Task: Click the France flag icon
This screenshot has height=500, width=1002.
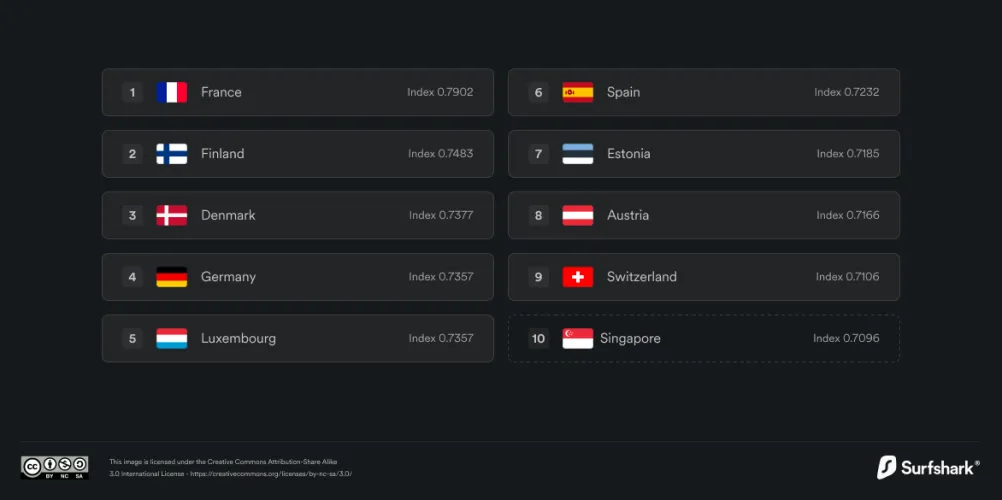Action: pyautogui.click(x=171, y=92)
